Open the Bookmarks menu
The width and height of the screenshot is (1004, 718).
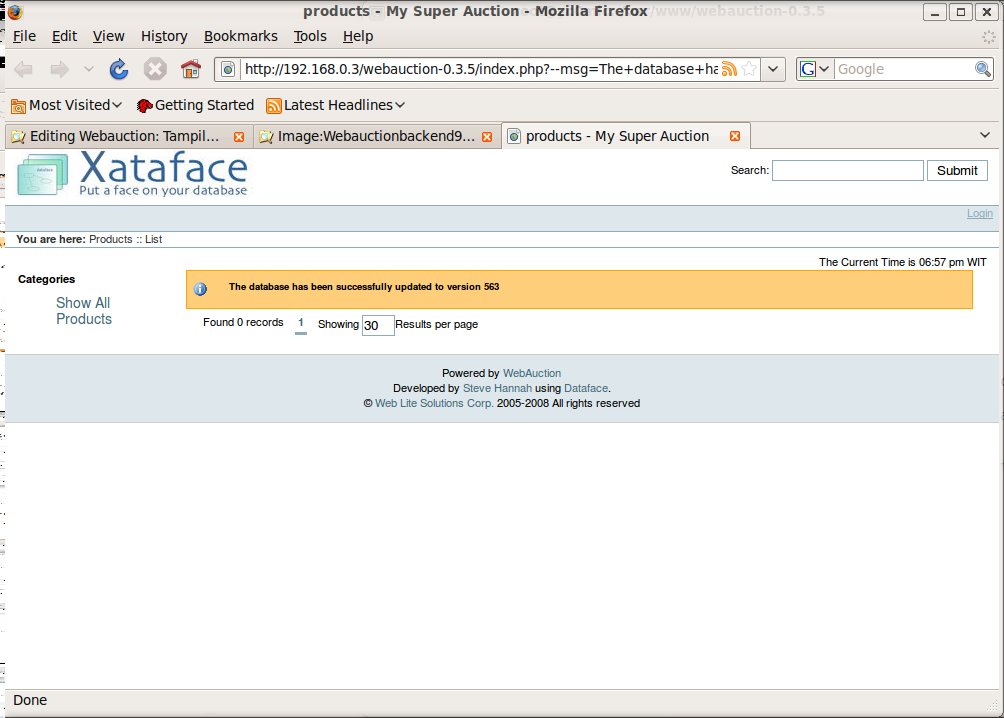point(240,36)
